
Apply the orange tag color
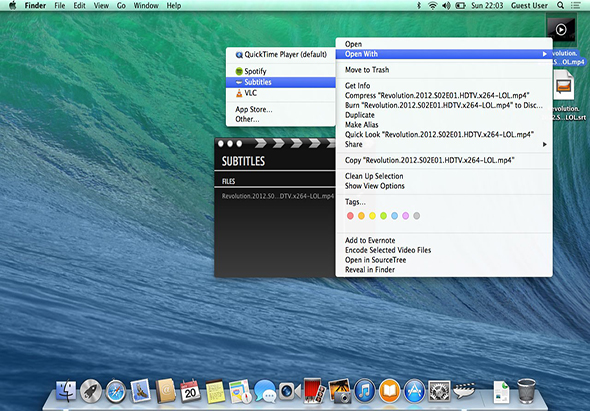click(361, 216)
